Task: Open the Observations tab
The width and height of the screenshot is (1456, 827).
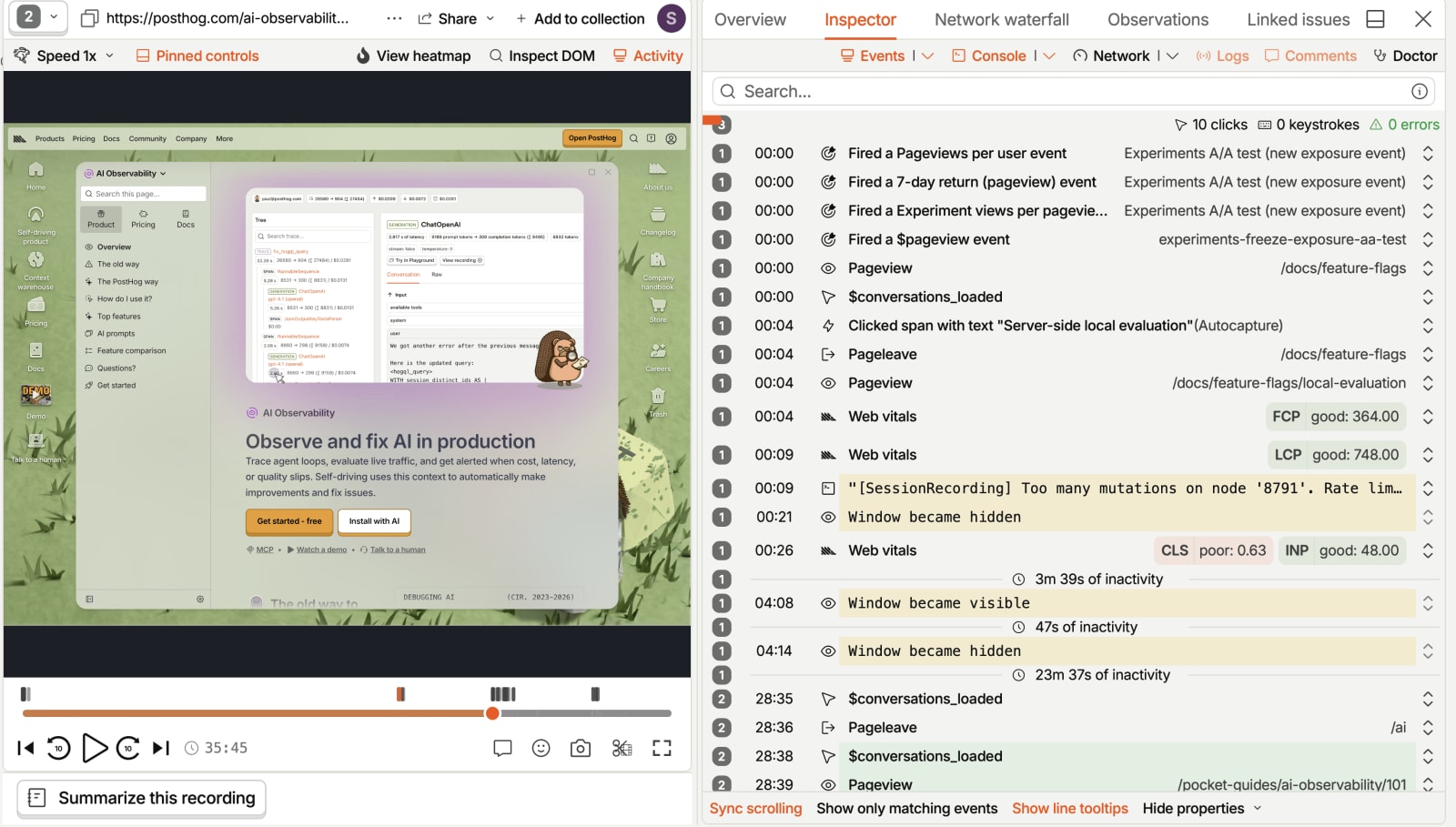Action: coord(1158,19)
